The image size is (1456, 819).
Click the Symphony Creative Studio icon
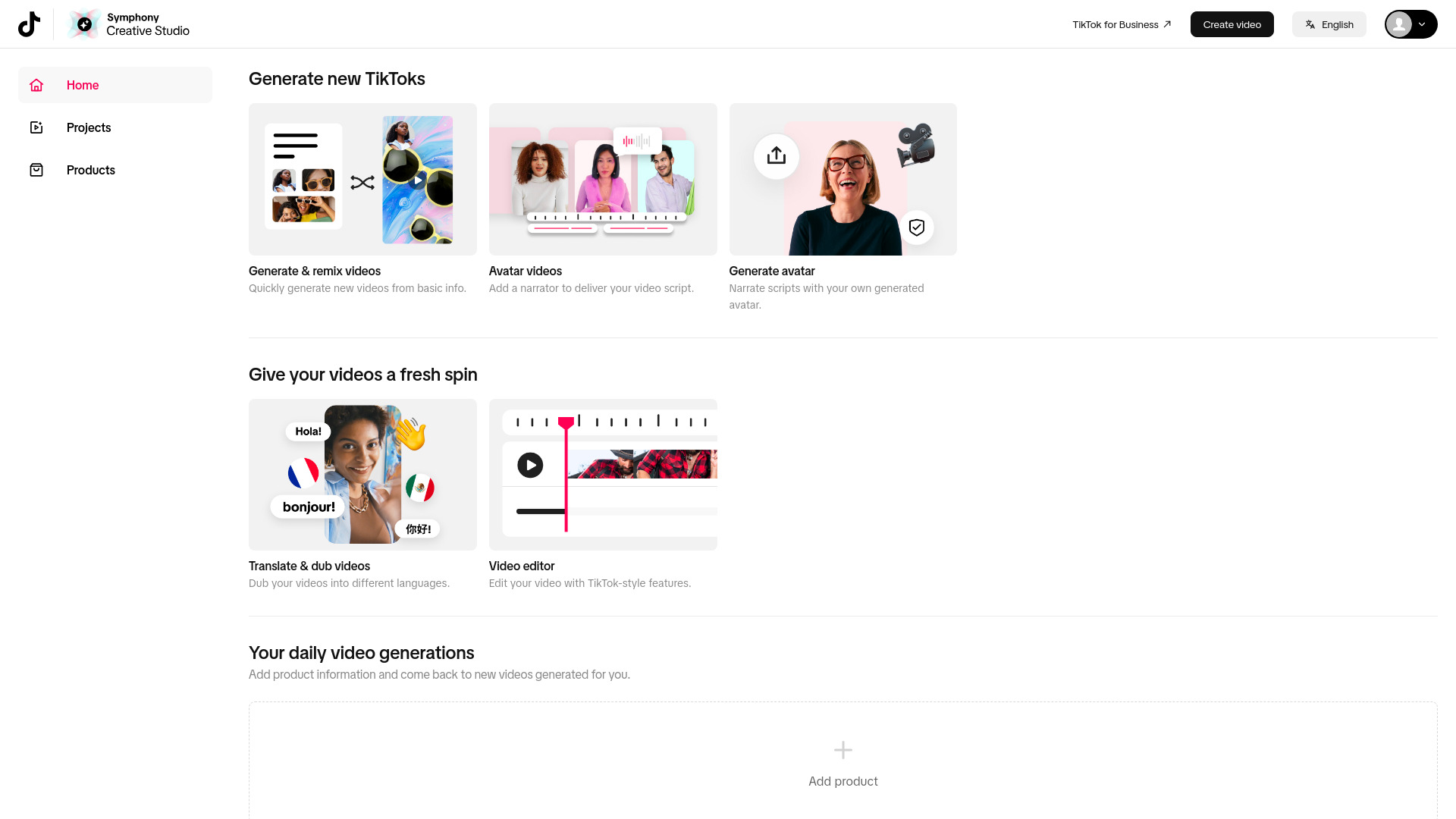point(84,24)
